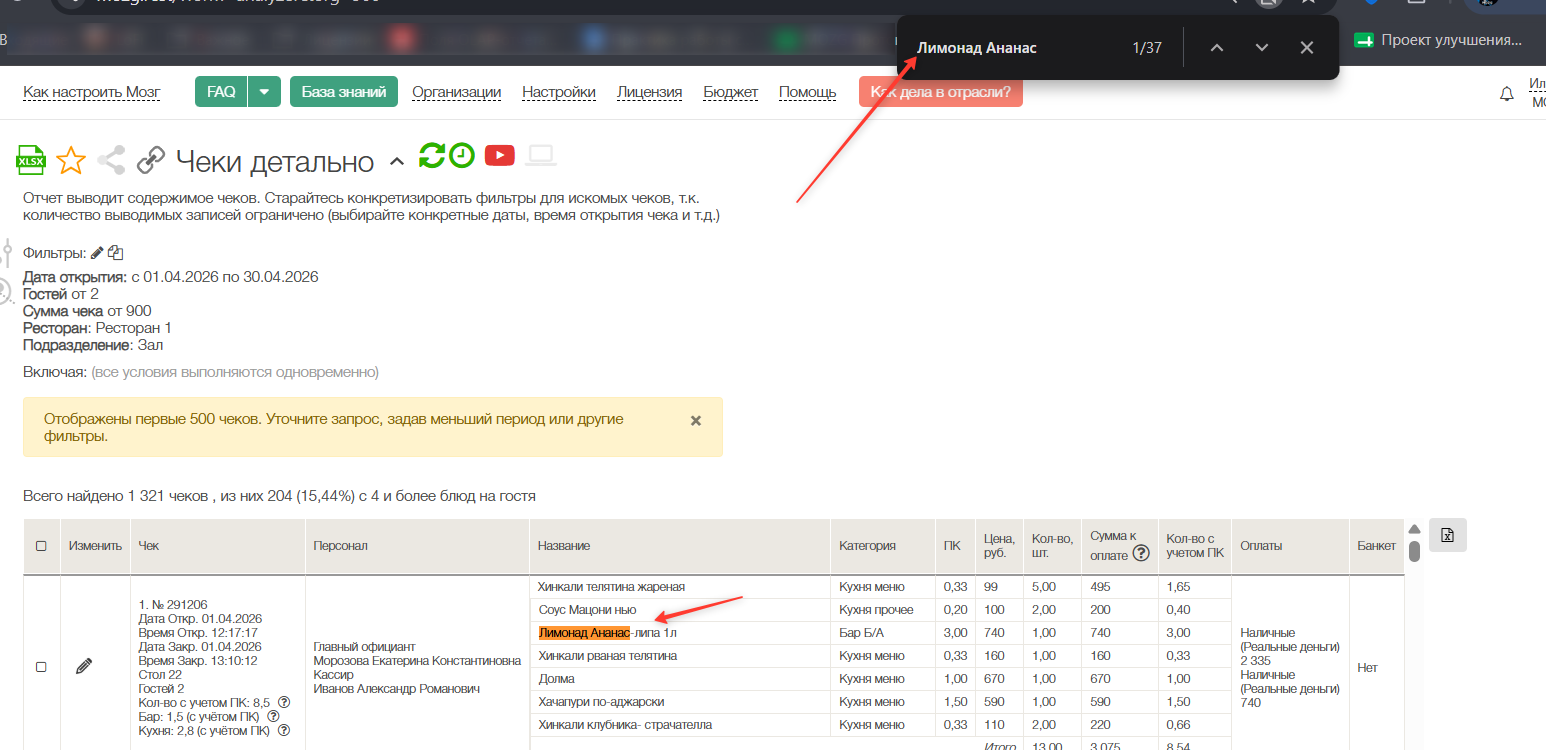Open the green clock schedule icon

[x=462, y=155]
